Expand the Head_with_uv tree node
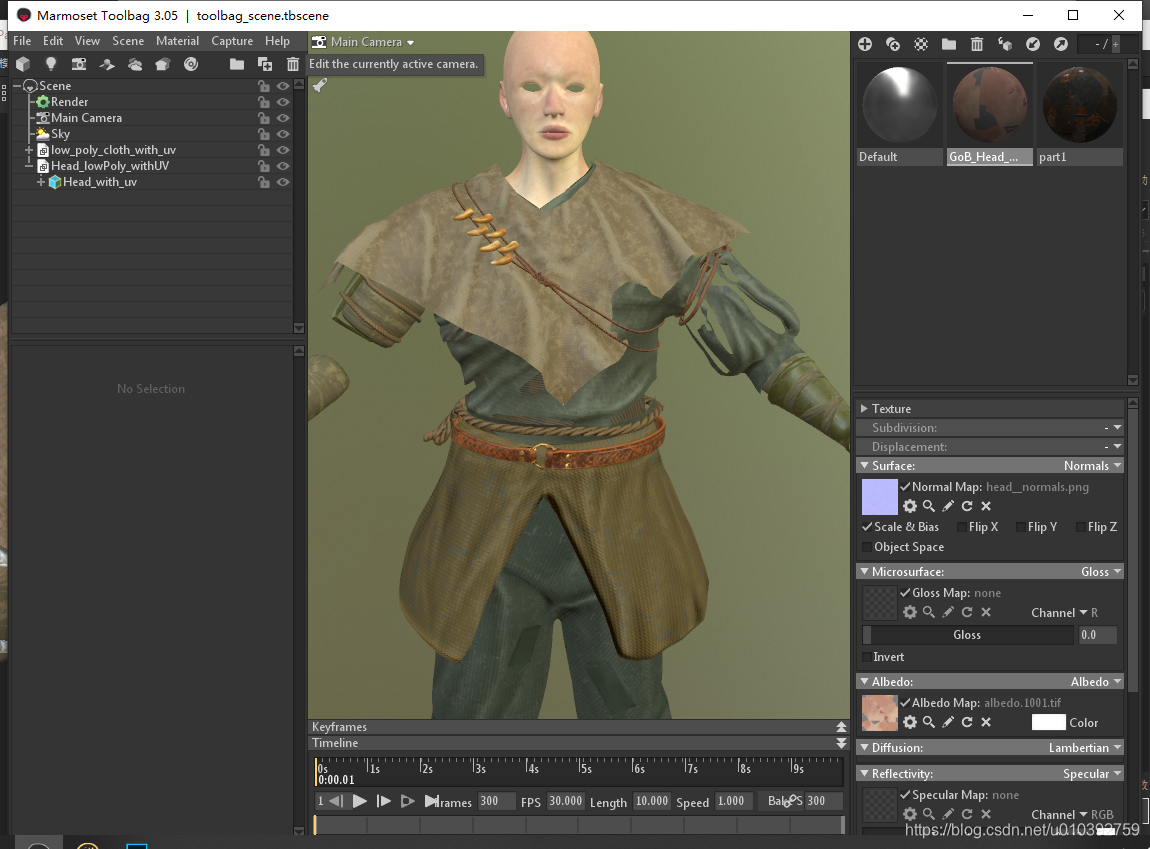 pyautogui.click(x=41, y=183)
